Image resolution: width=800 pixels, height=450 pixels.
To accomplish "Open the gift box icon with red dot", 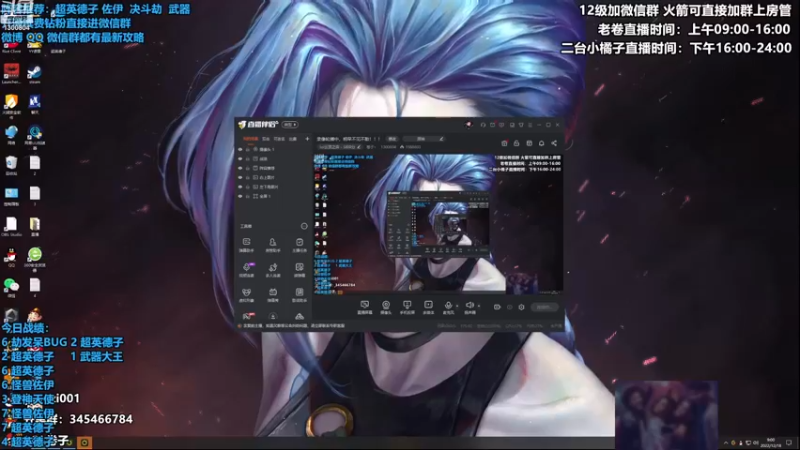I will point(504,143).
